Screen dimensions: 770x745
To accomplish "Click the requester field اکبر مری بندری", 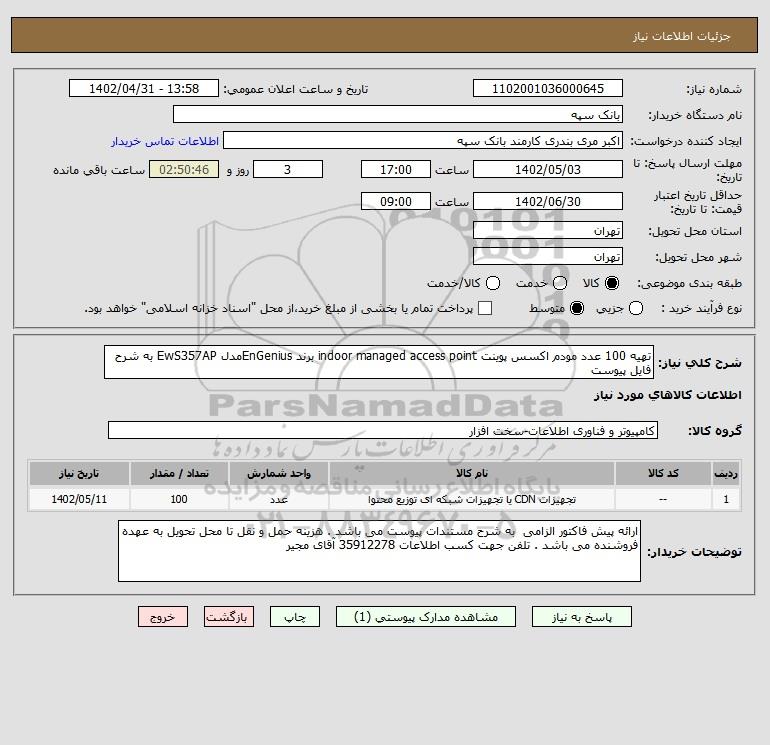I will [x=423, y=140].
